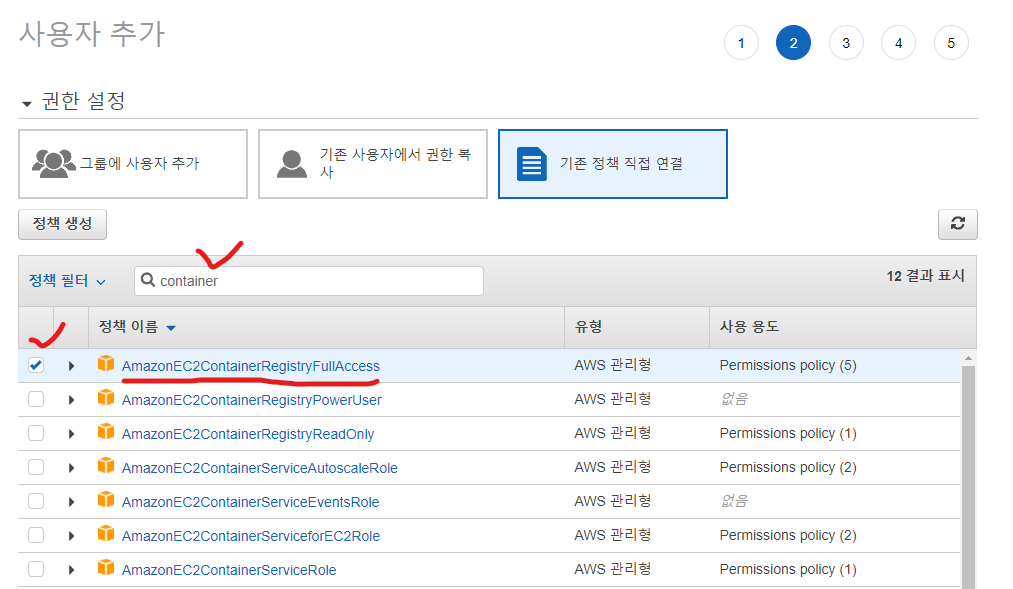This screenshot has height=589, width=1013.
Task: Click the orange box icon for AmazonEC2ContainerServiceEventsRole
Action: [106, 500]
